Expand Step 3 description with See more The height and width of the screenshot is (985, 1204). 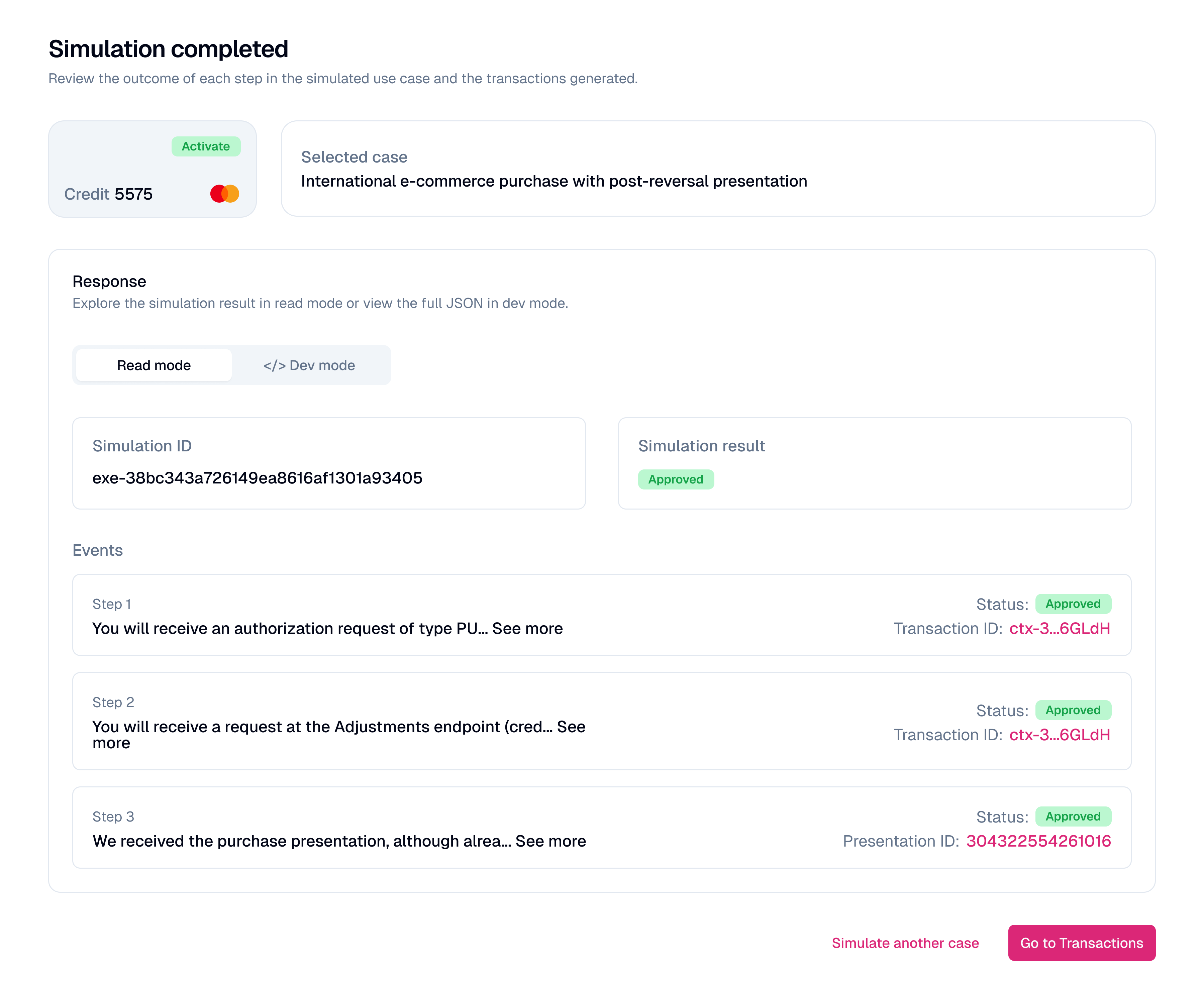(x=550, y=841)
